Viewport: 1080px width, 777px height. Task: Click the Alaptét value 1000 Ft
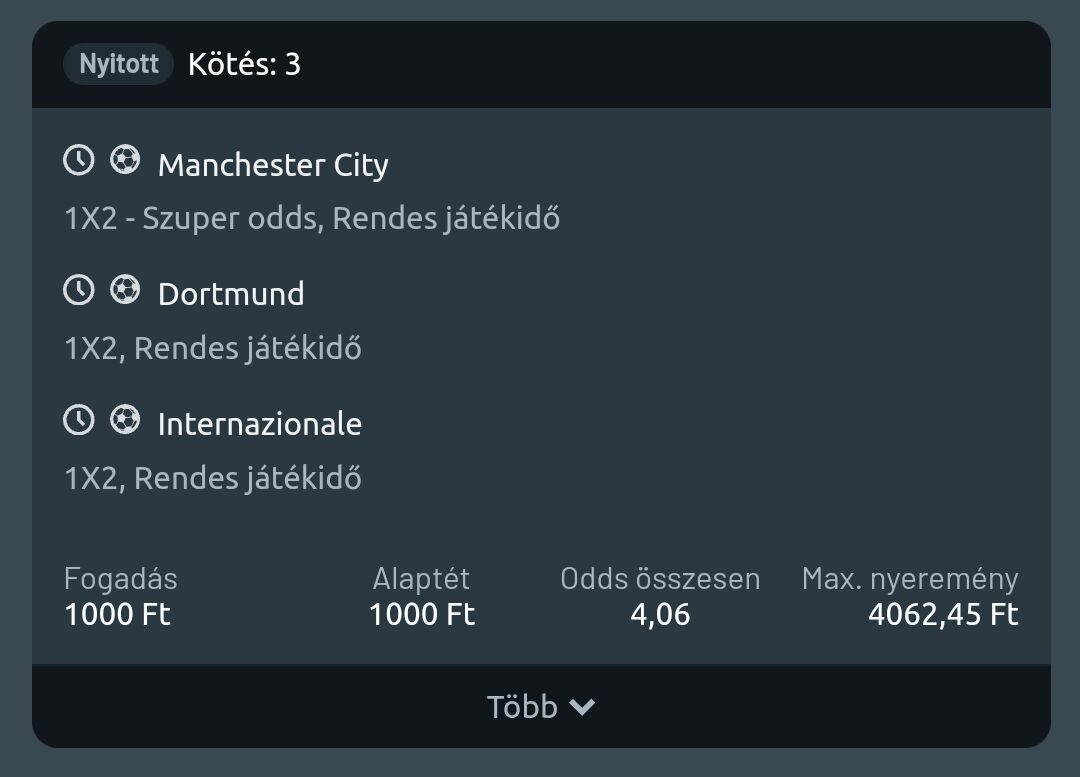pos(422,614)
